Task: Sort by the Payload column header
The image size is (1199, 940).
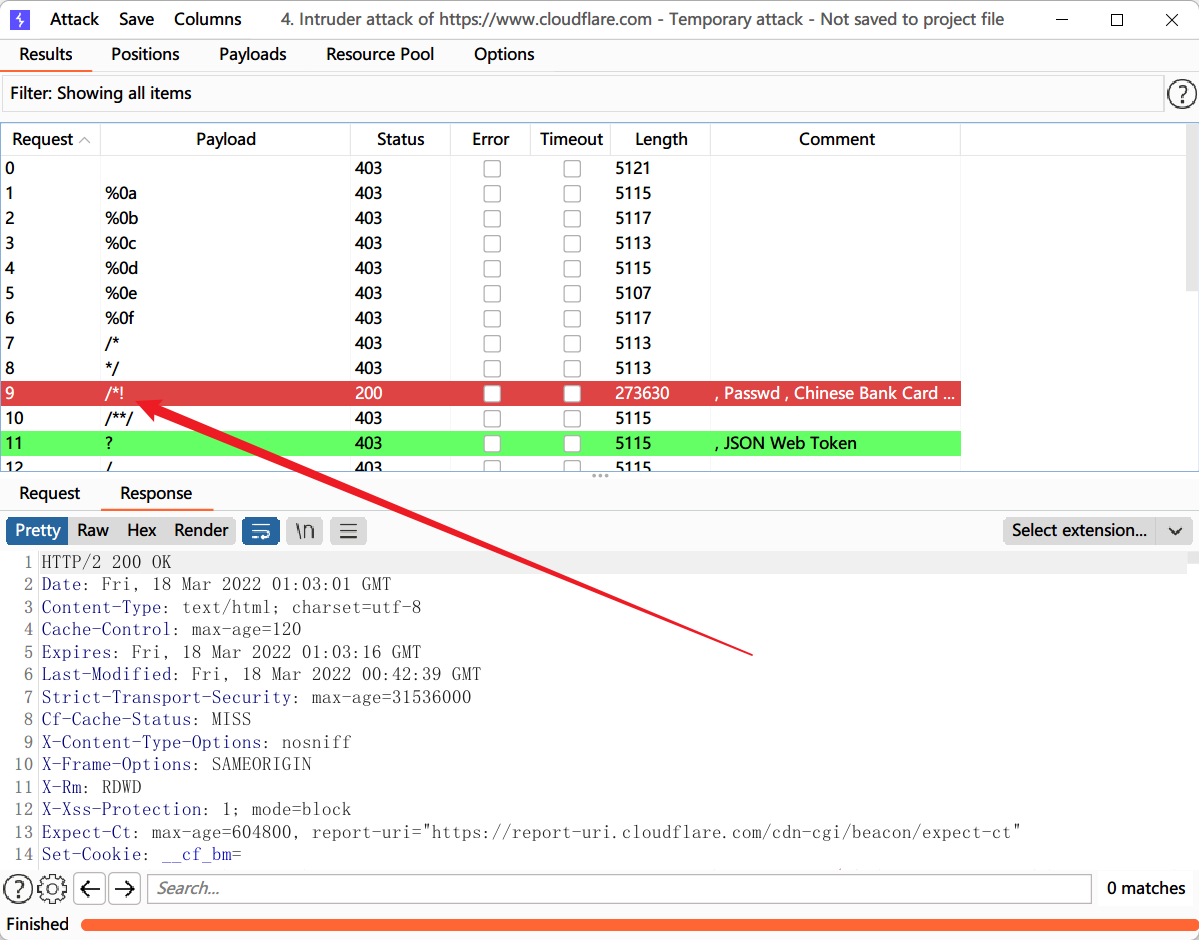Action: tap(226, 140)
